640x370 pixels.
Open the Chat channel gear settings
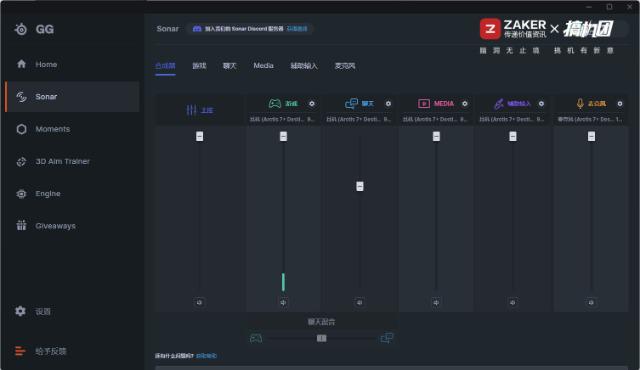[388, 104]
